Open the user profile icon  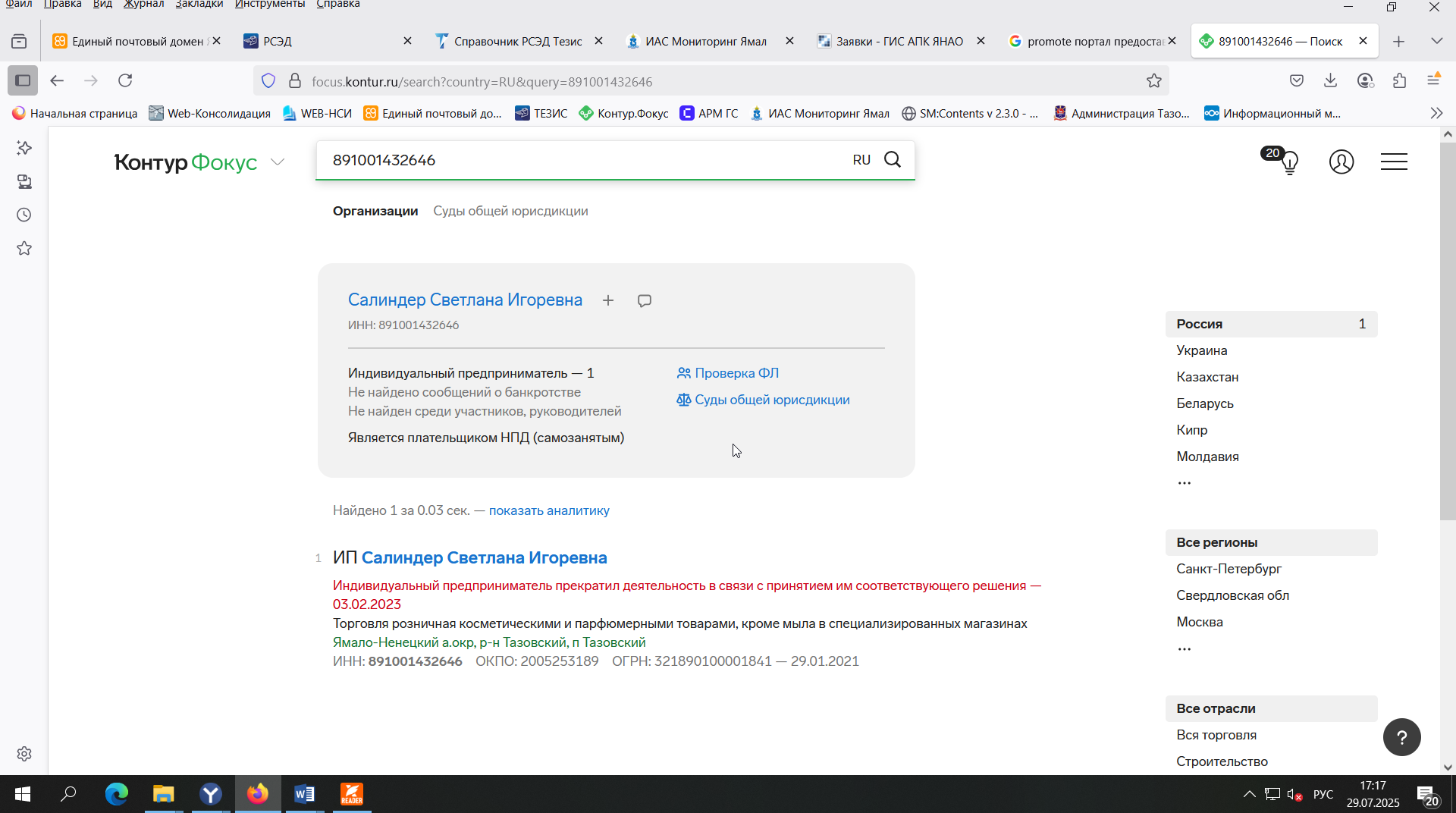pos(1341,162)
